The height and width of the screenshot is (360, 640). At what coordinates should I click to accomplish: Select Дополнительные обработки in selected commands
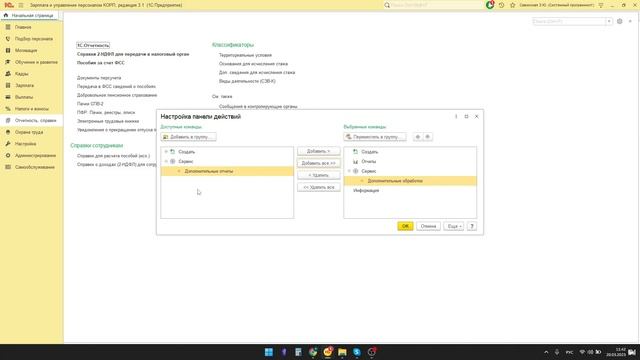410,181
